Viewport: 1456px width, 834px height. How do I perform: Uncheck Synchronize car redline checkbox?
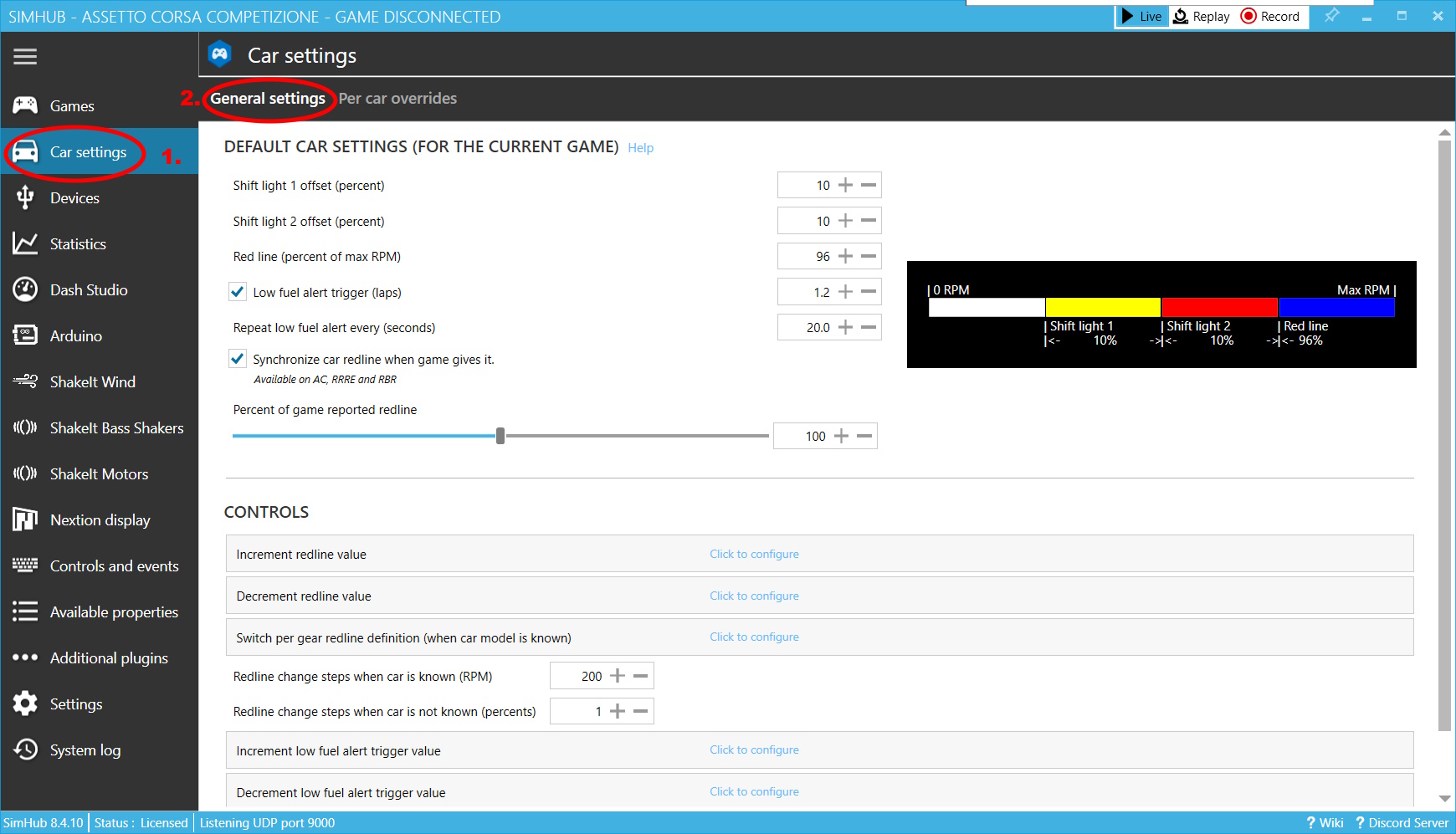(238, 359)
